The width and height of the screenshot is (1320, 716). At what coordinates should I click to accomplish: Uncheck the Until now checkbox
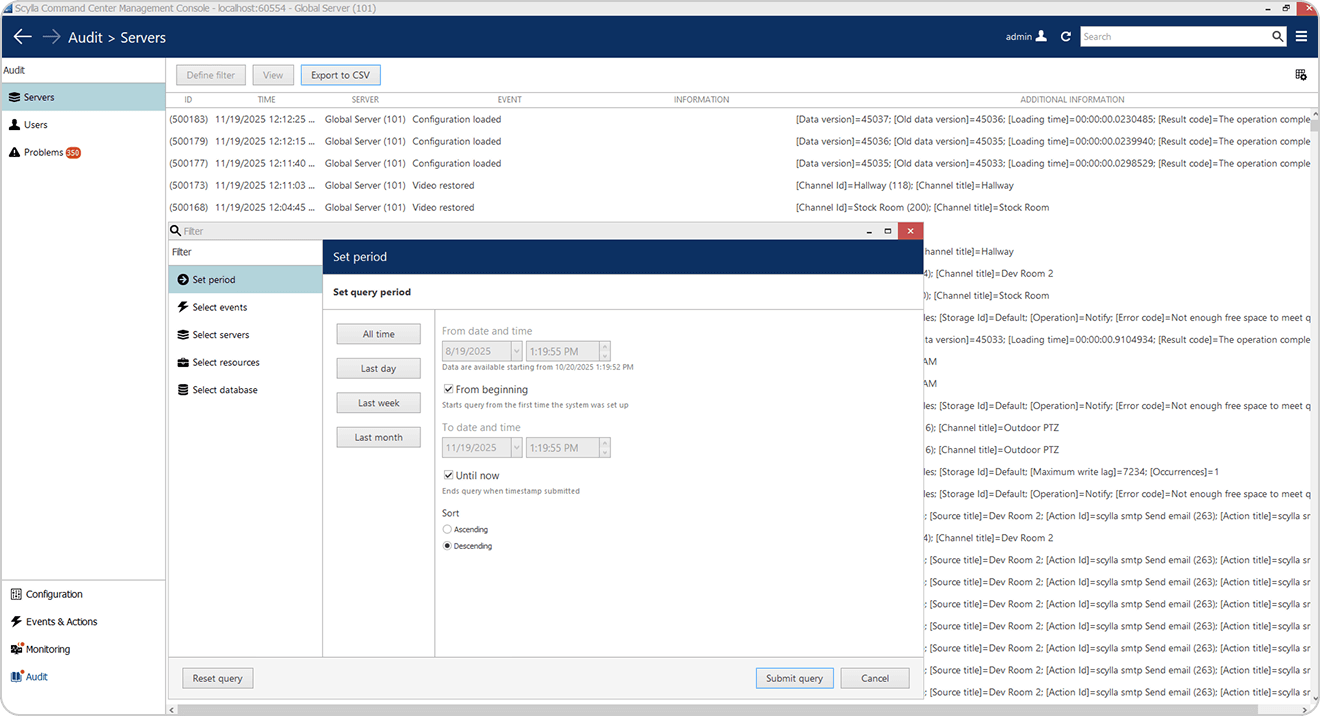(449, 475)
